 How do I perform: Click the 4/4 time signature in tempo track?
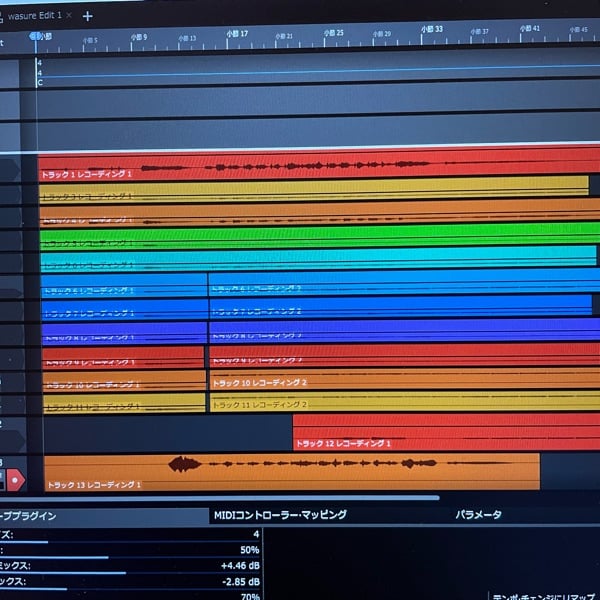click(40, 67)
